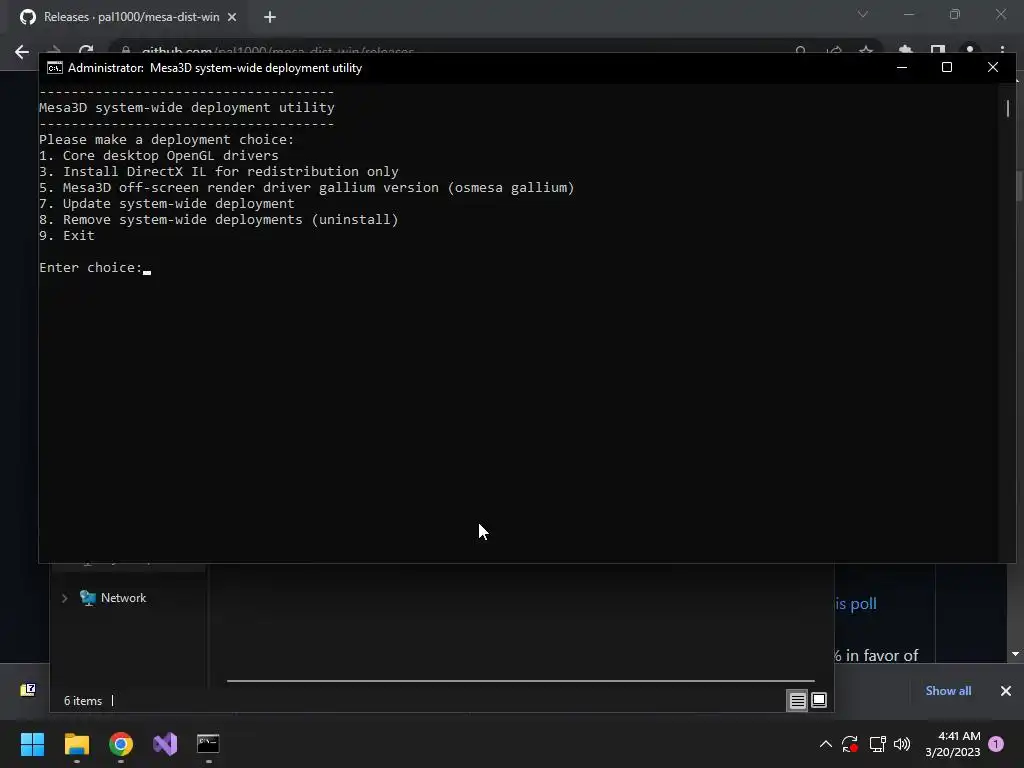The height and width of the screenshot is (768, 1024).
Task: Open a new Chrome tab
Action: tap(270, 17)
